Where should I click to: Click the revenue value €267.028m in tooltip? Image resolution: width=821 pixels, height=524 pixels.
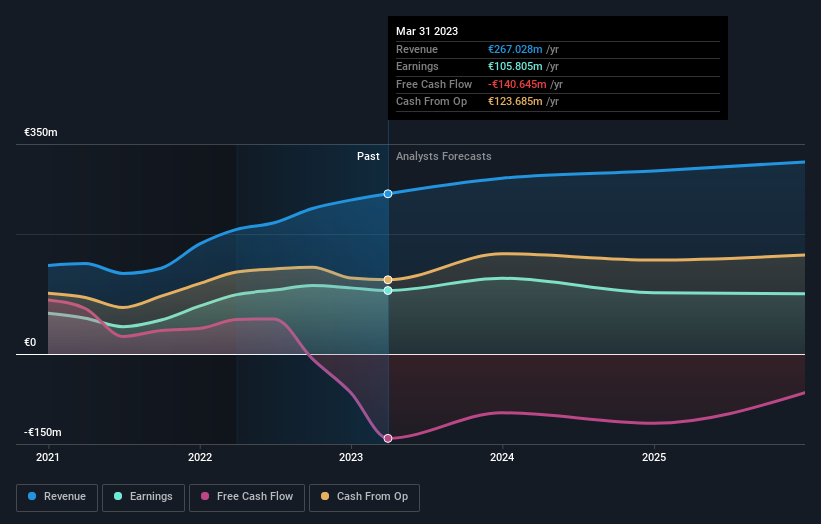[x=515, y=49]
